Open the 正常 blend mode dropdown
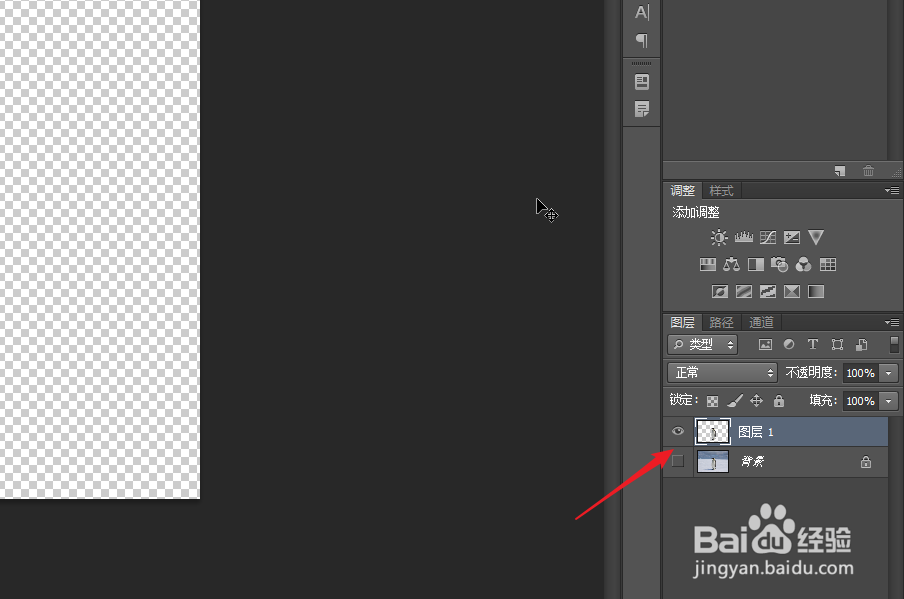Viewport: 904px width, 599px height. coord(722,373)
